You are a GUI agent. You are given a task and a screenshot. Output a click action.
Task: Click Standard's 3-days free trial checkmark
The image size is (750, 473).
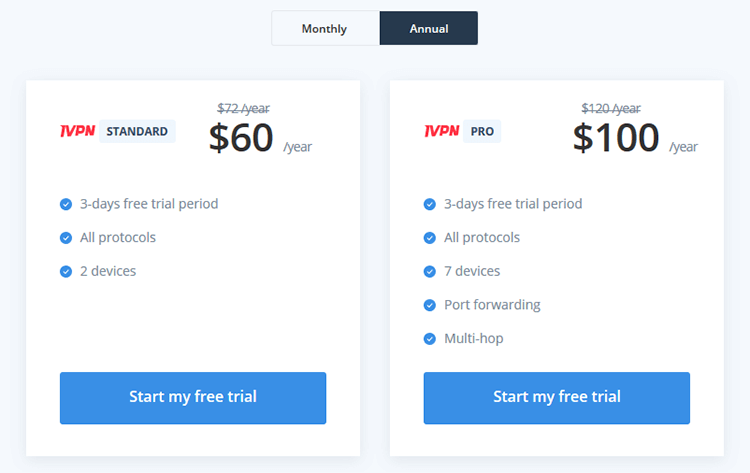coord(66,204)
